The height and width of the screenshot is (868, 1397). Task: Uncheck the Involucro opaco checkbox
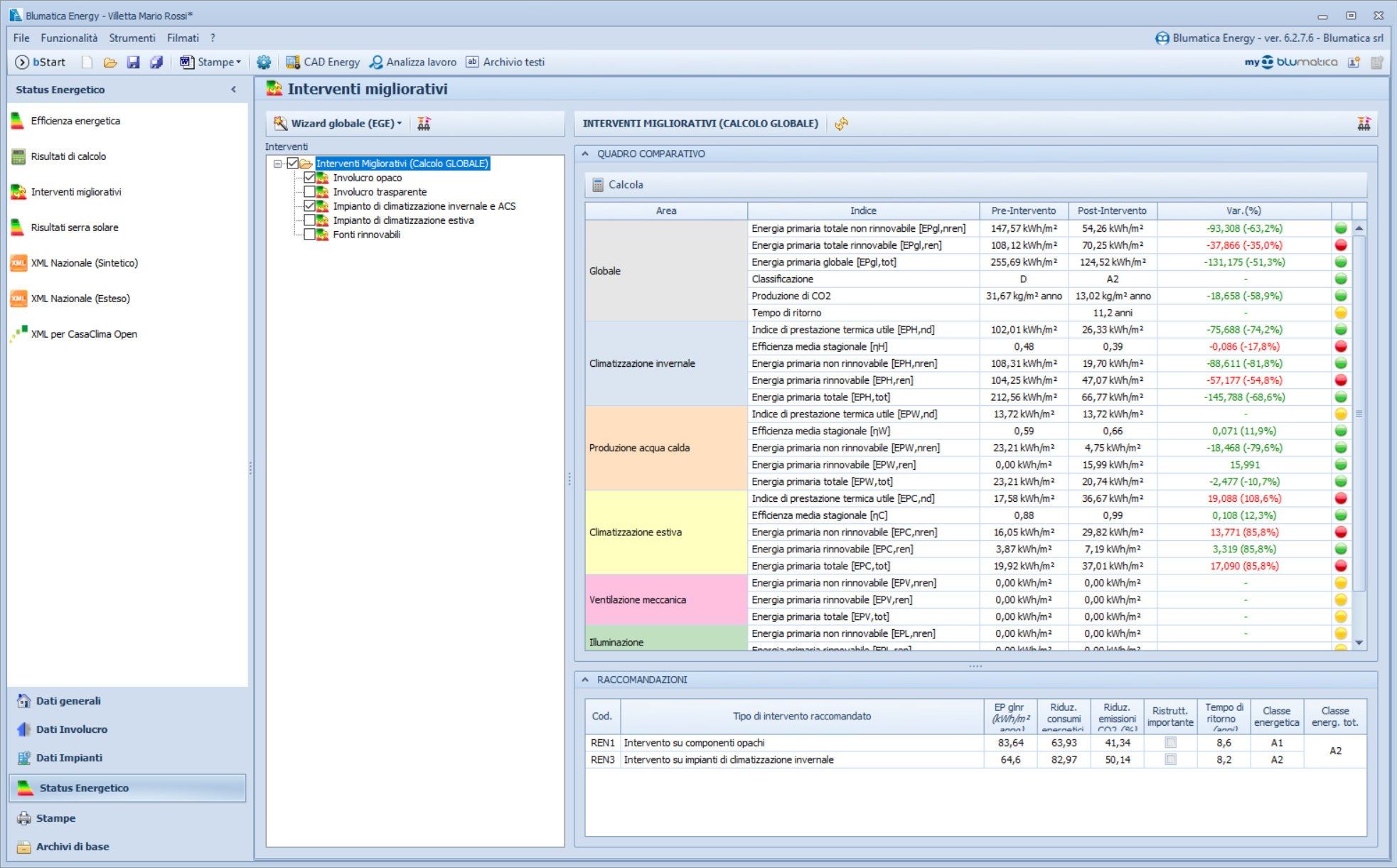coord(309,178)
